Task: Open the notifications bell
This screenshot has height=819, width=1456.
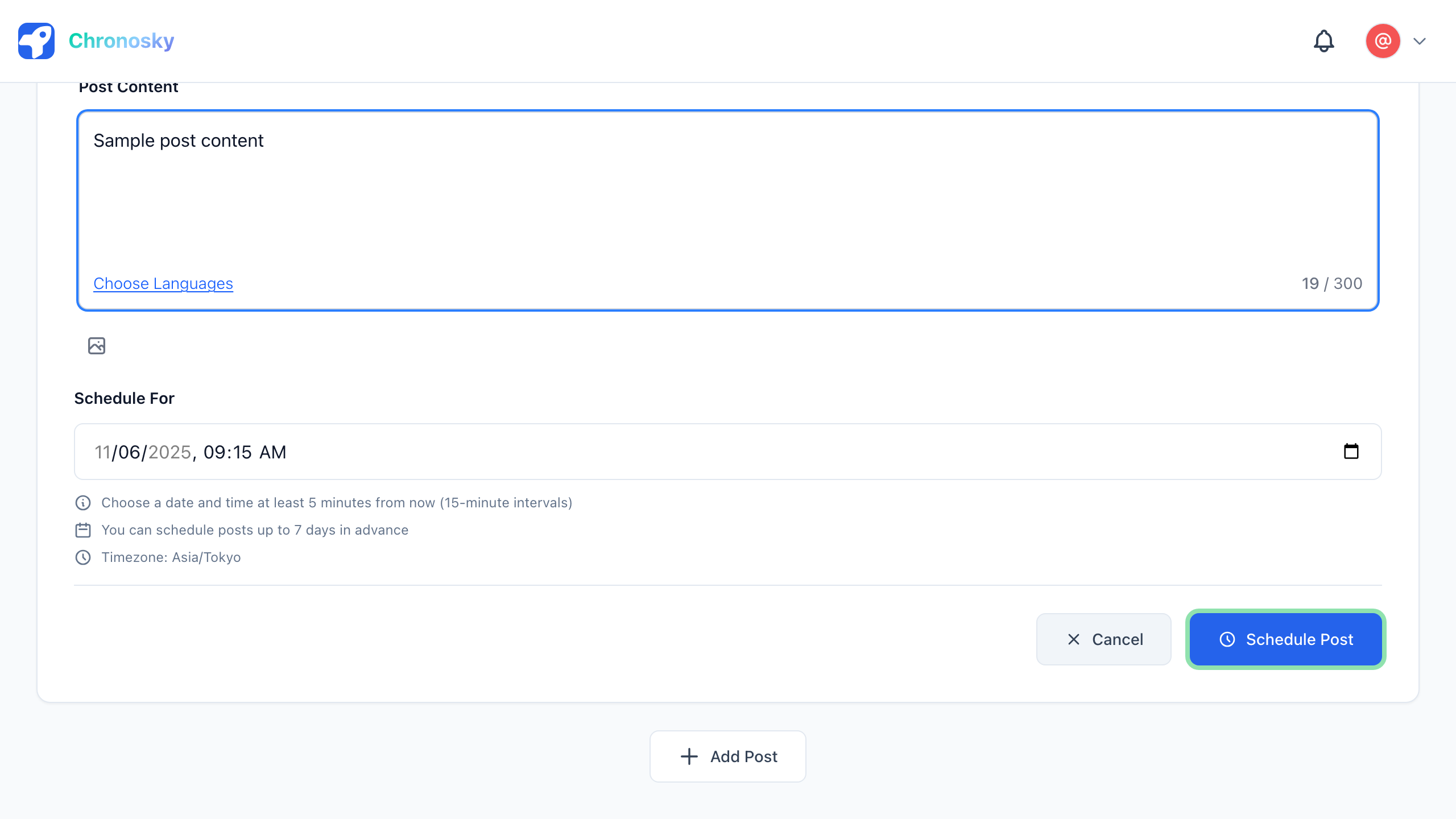Action: click(1323, 41)
